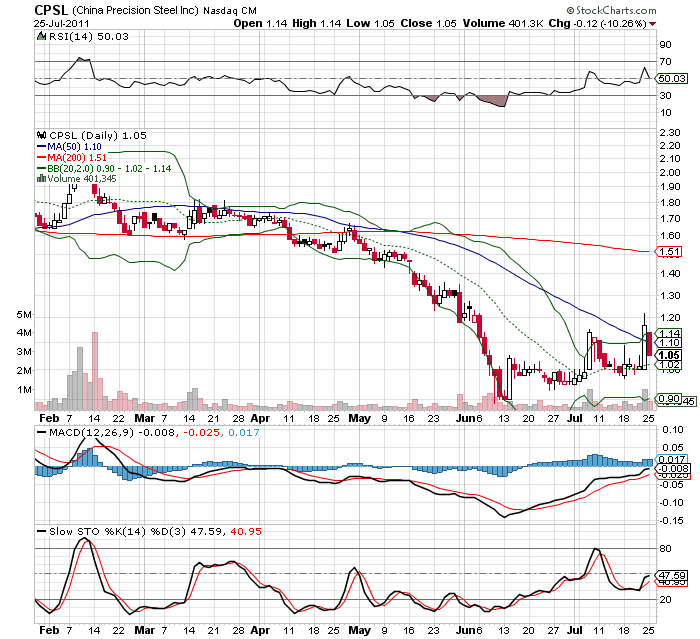Viewport: 700px width, 639px height.
Task: Click the 50.03 RSI value tag on axis
Action: click(x=672, y=79)
